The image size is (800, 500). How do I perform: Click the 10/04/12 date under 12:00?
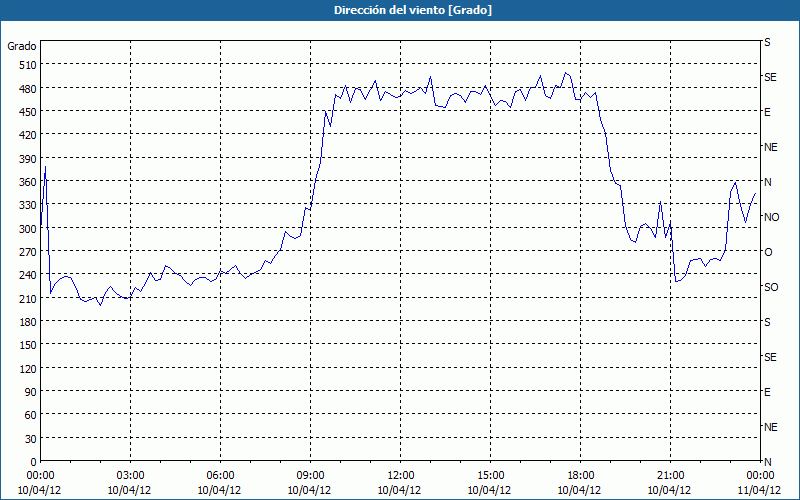[x=399, y=490]
